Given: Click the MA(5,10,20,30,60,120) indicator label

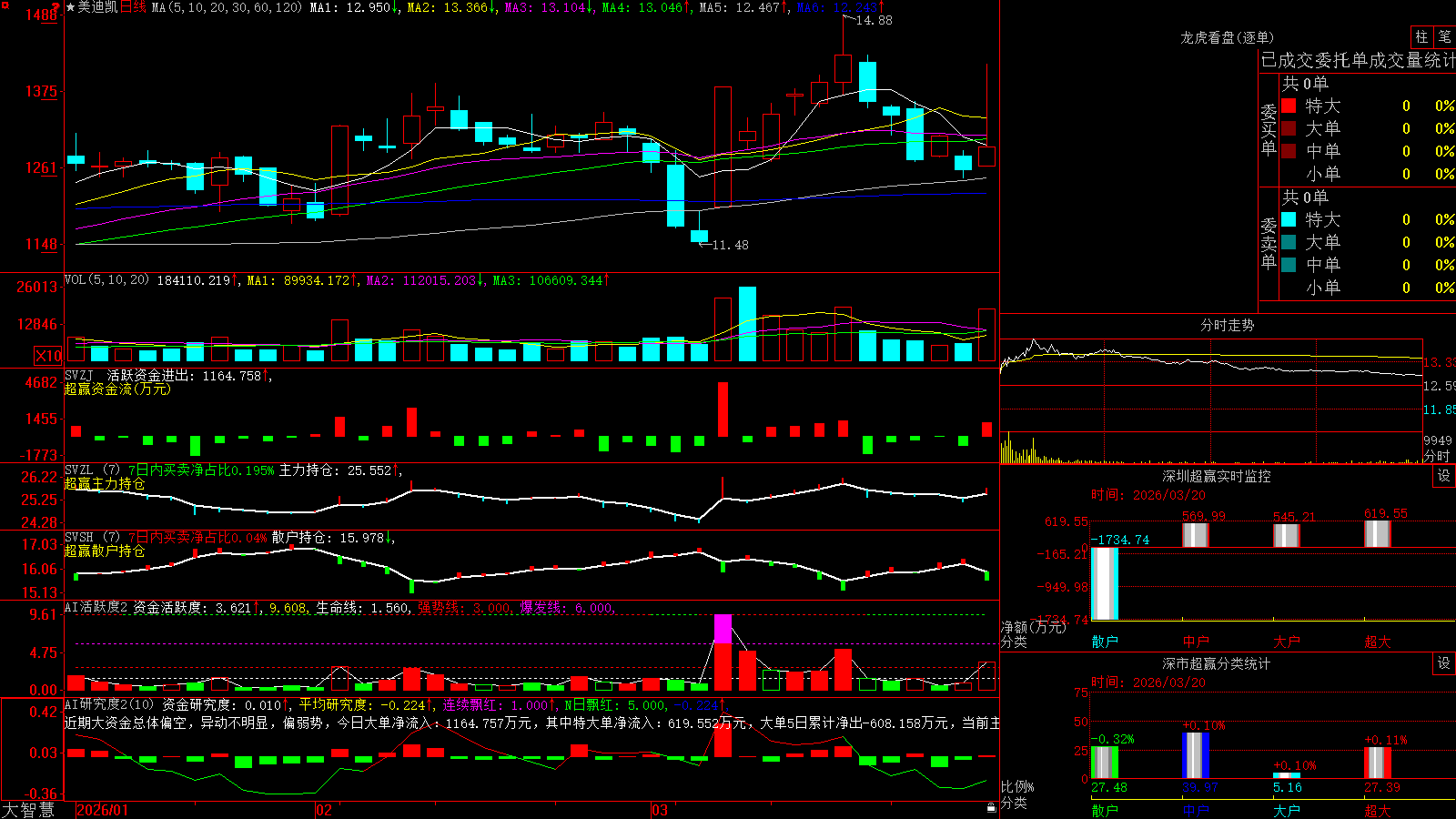Looking at the screenshot, I should 227,7.
